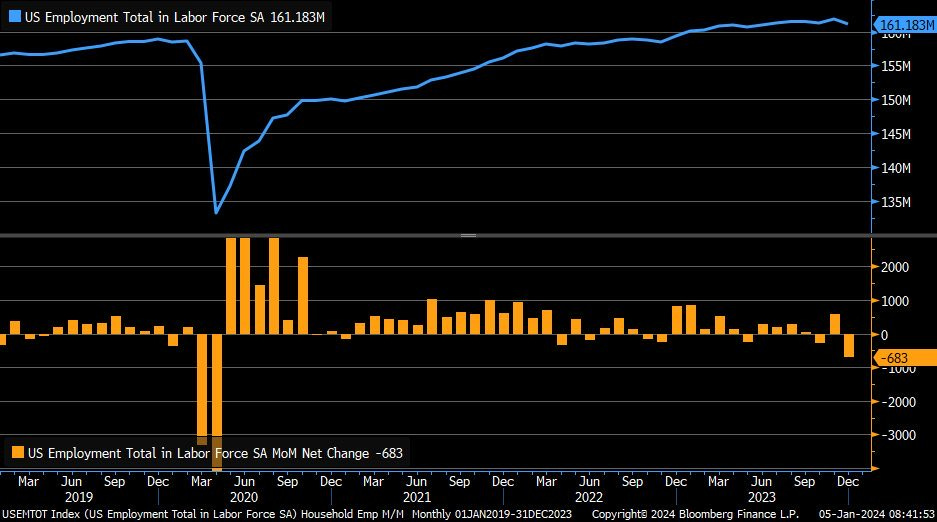
Task: Click the 2019 year label on time axis
Action: [77, 496]
